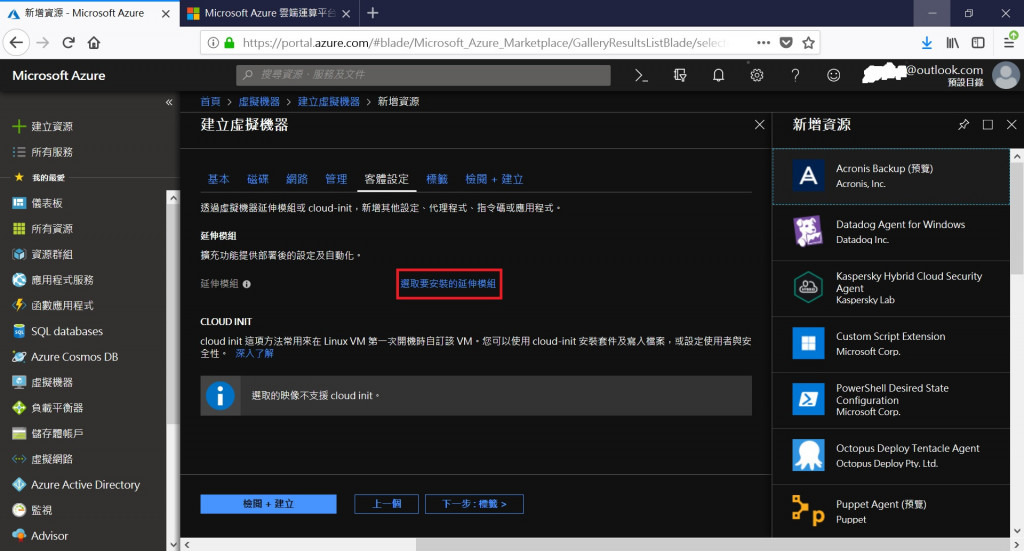Open SQL databases in sidebar

point(58,331)
